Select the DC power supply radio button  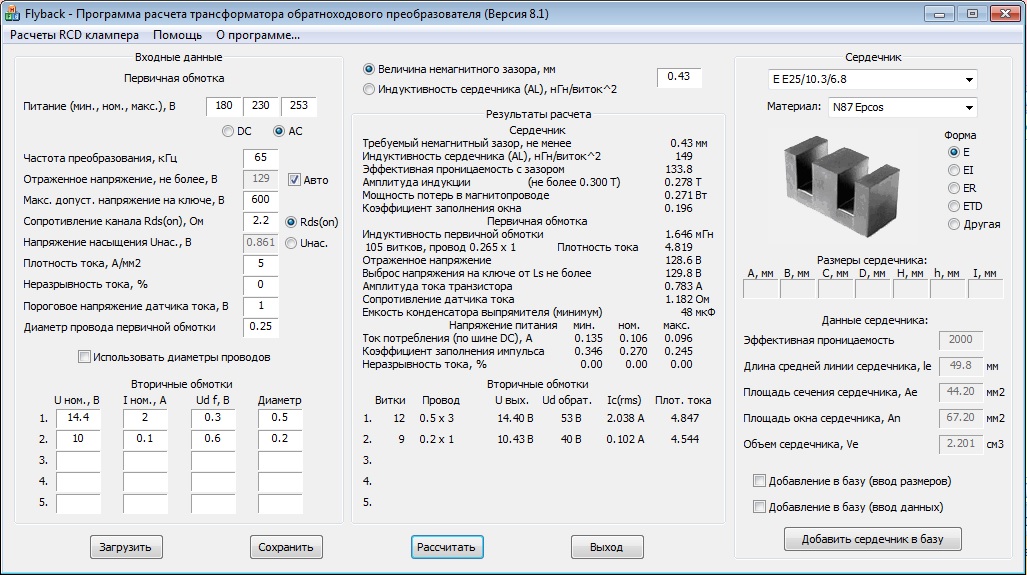pyautogui.click(x=227, y=131)
